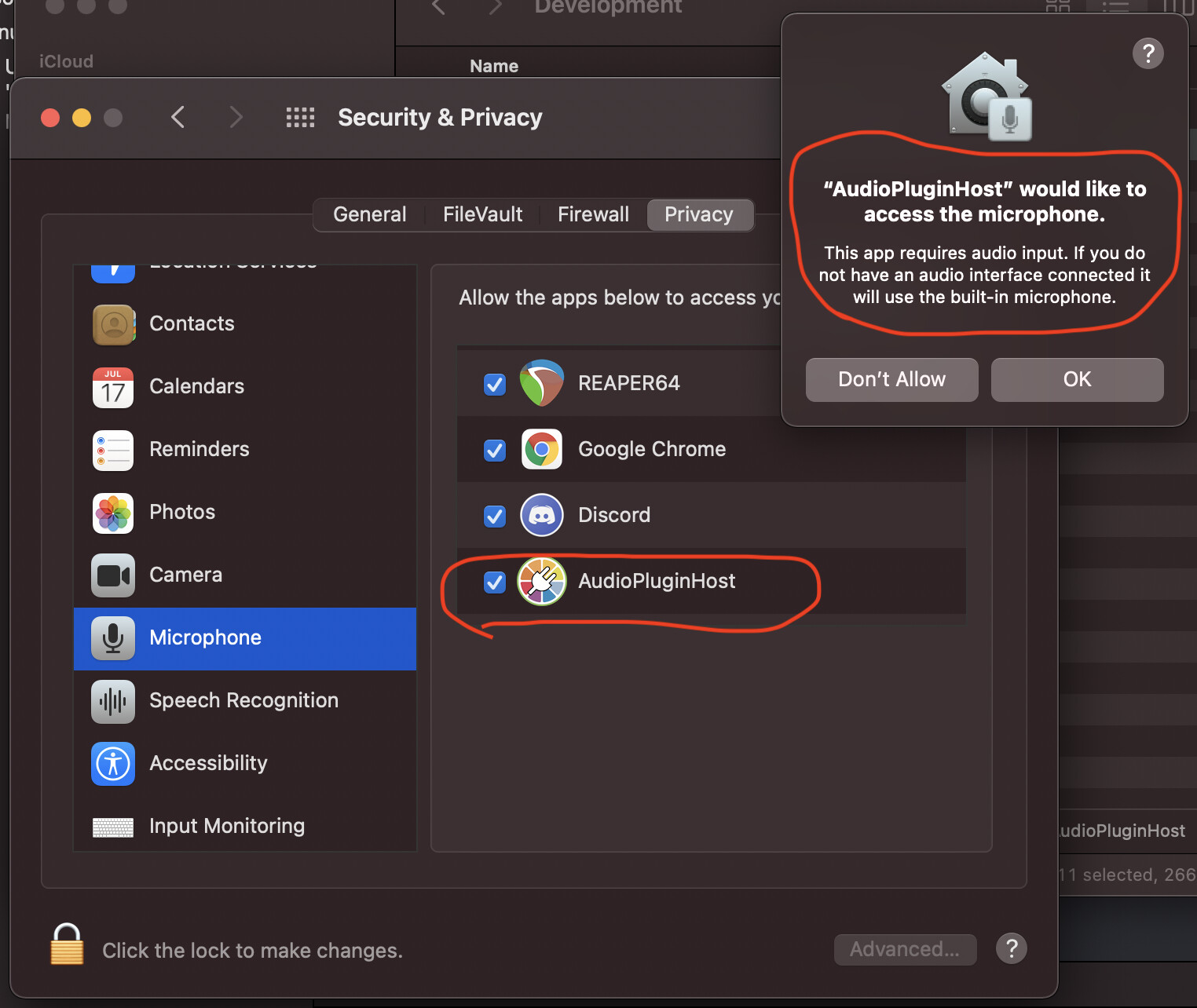Viewport: 1197px width, 1008px height.
Task: Disable microphone access for Discord
Action: (x=495, y=517)
